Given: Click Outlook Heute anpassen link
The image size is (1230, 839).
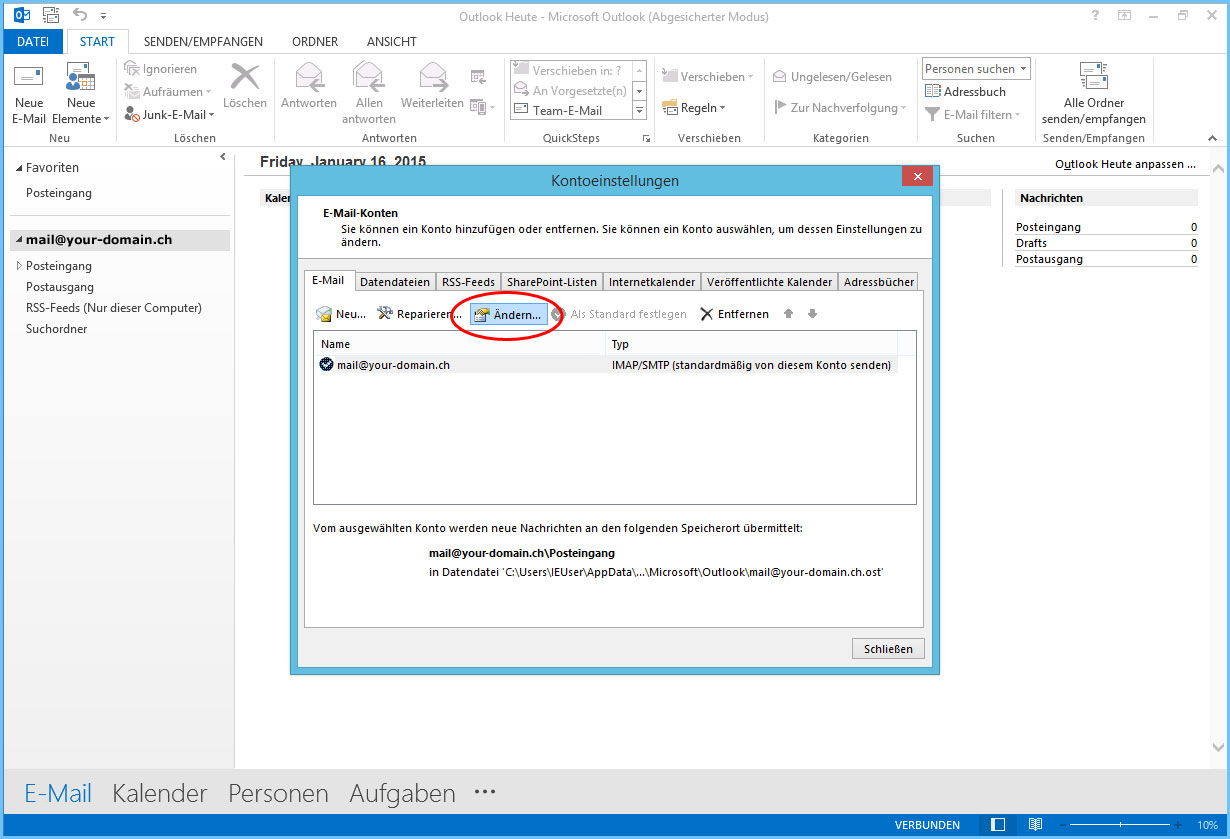Looking at the screenshot, I should [1125, 164].
